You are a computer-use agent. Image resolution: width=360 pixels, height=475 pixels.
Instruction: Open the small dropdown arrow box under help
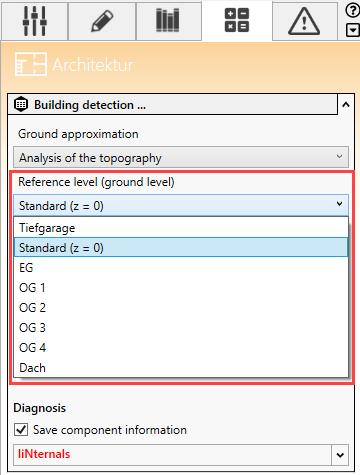coord(353,31)
